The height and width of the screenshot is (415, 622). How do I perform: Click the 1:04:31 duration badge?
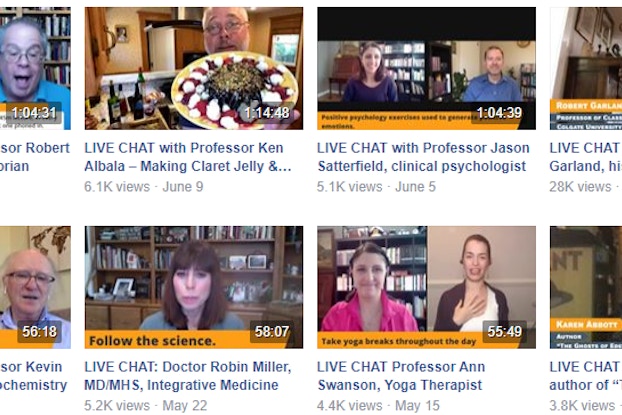pyautogui.click(x=34, y=113)
